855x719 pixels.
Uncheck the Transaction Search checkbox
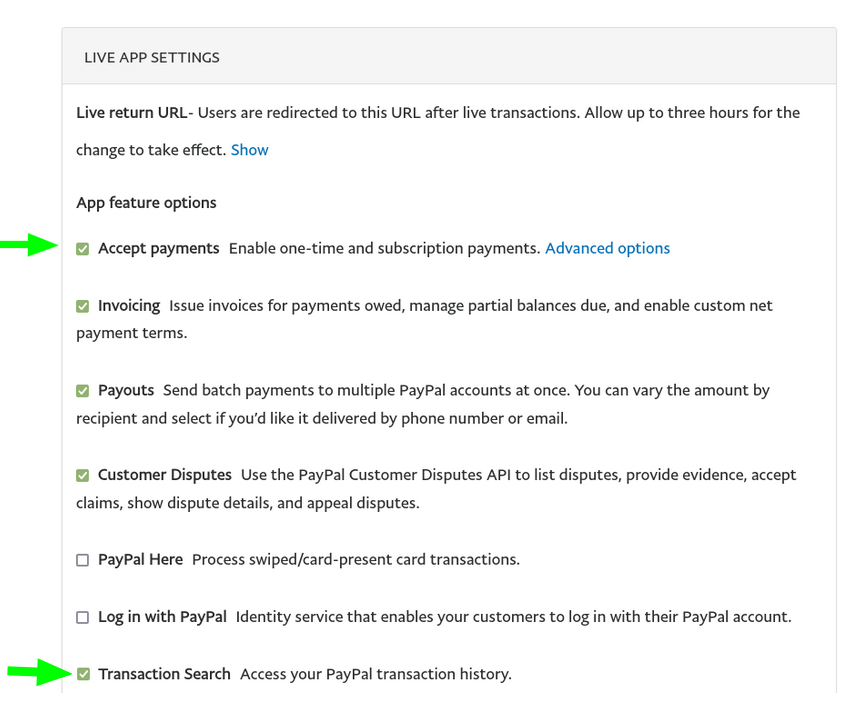point(83,675)
